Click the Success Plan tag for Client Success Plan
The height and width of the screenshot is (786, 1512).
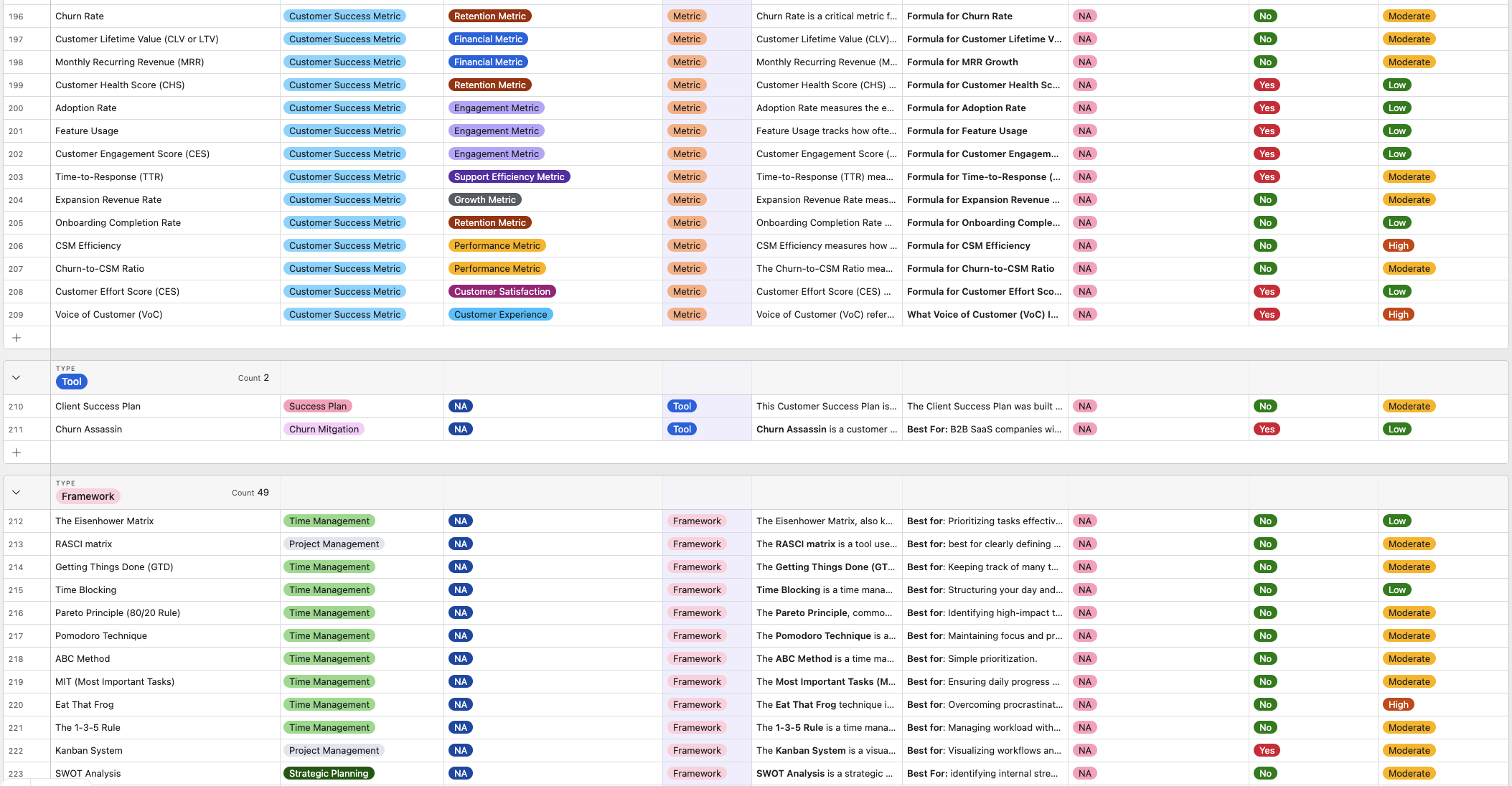pos(317,406)
